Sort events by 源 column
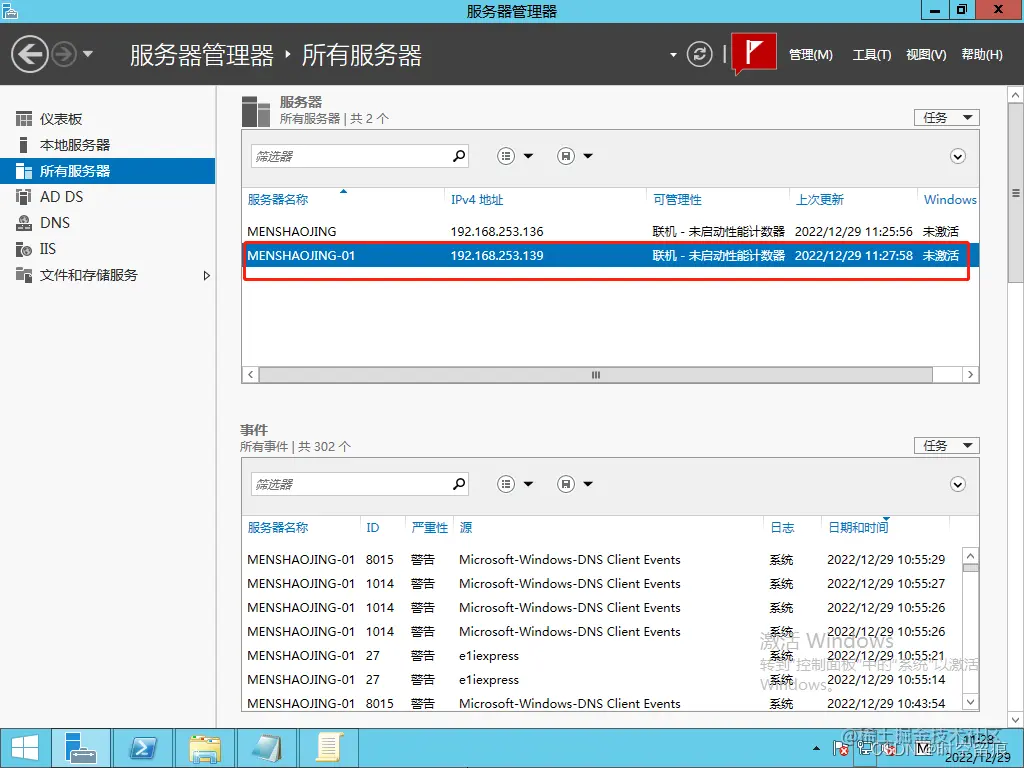The height and width of the screenshot is (768, 1024). (466, 528)
